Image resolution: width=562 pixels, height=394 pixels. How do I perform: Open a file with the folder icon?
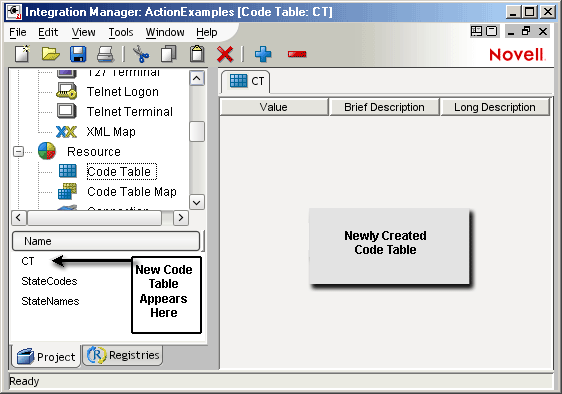(x=50, y=54)
